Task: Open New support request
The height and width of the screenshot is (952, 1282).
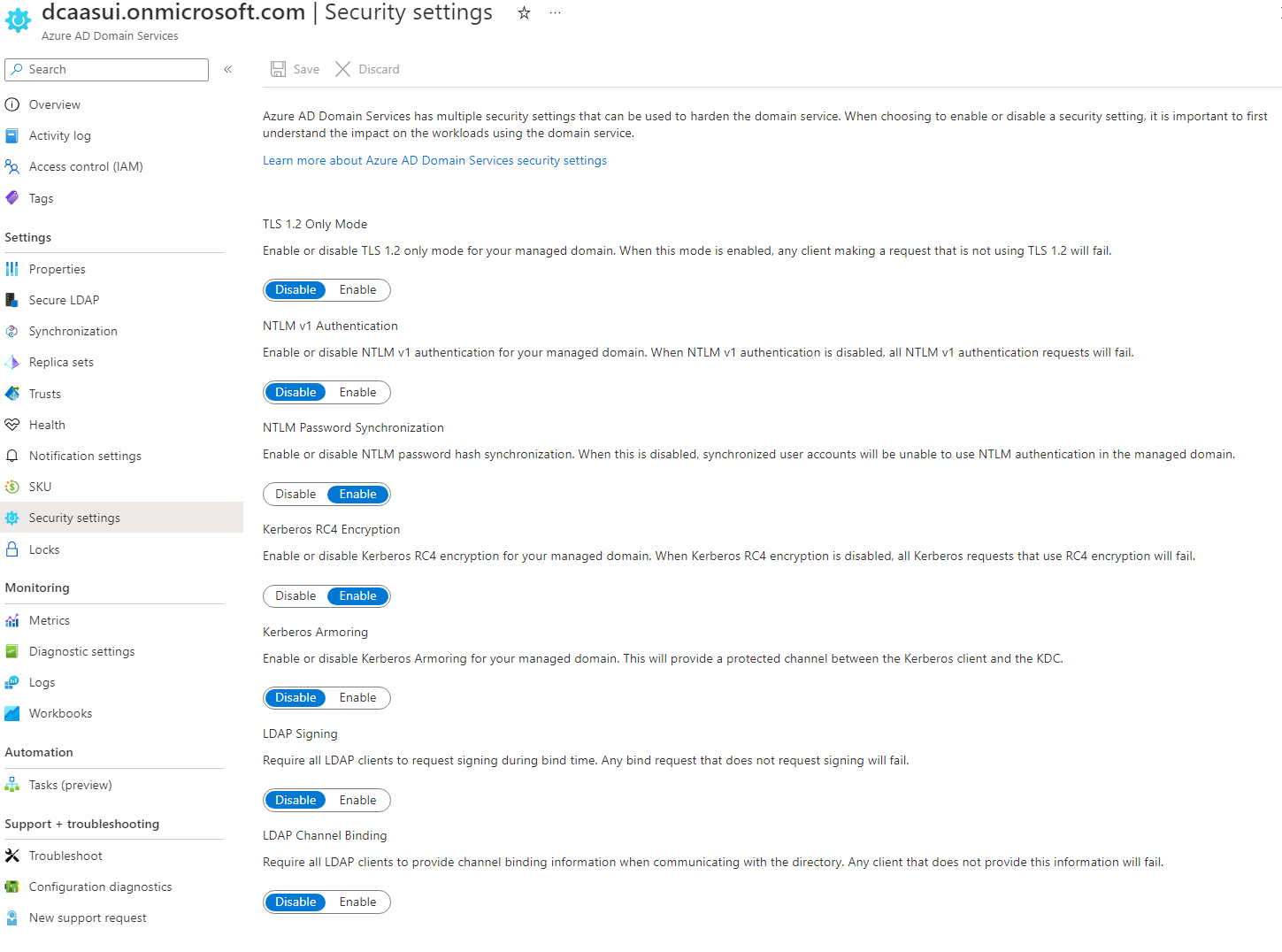Action: click(88, 917)
